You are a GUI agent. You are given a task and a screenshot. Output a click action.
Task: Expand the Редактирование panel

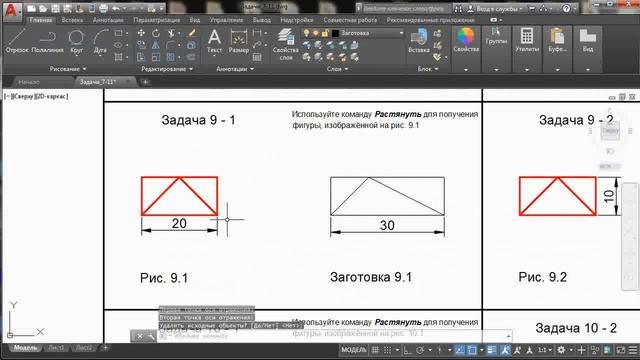(x=167, y=69)
